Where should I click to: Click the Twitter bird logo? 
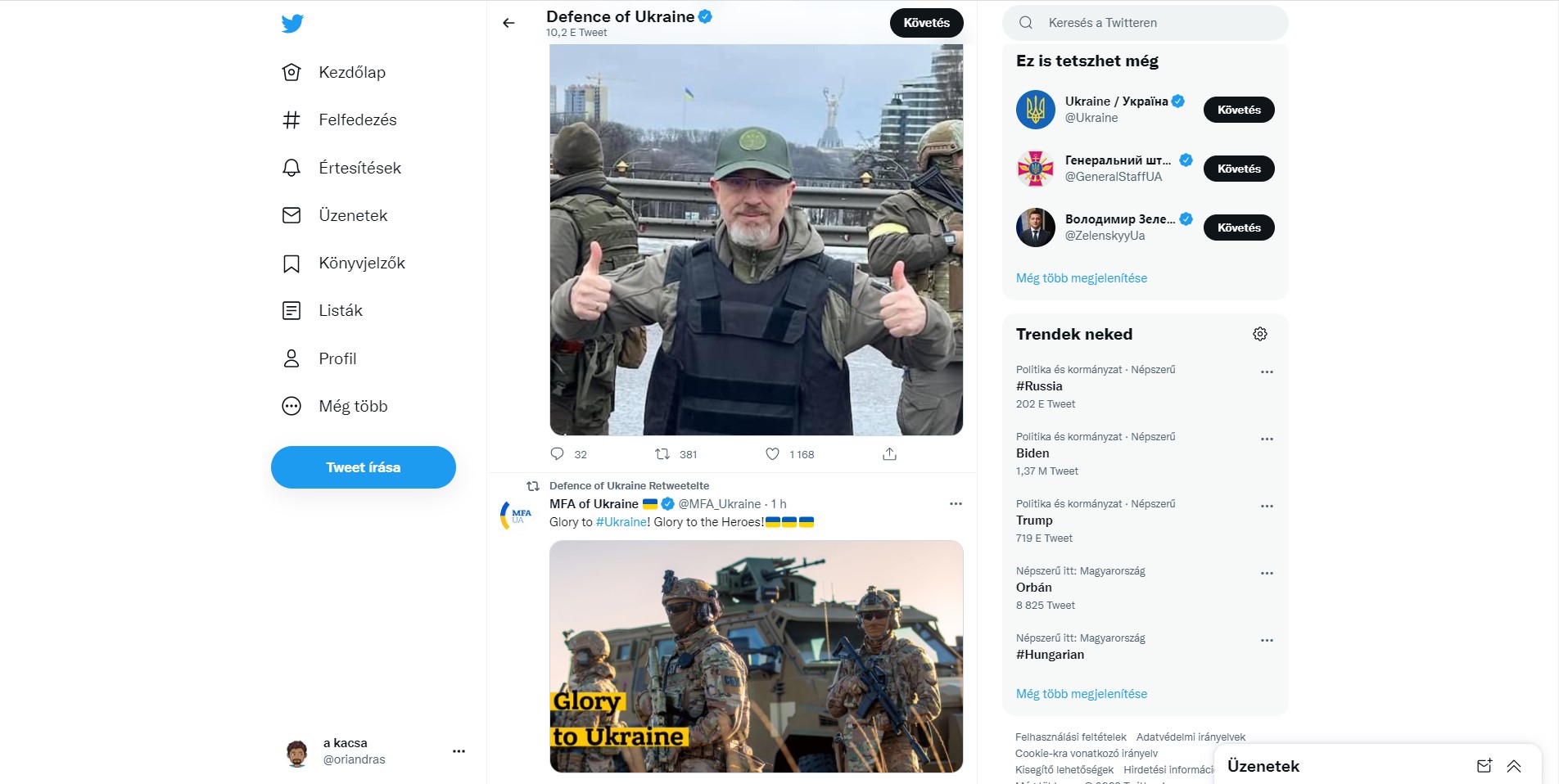click(x=292, y=23)
